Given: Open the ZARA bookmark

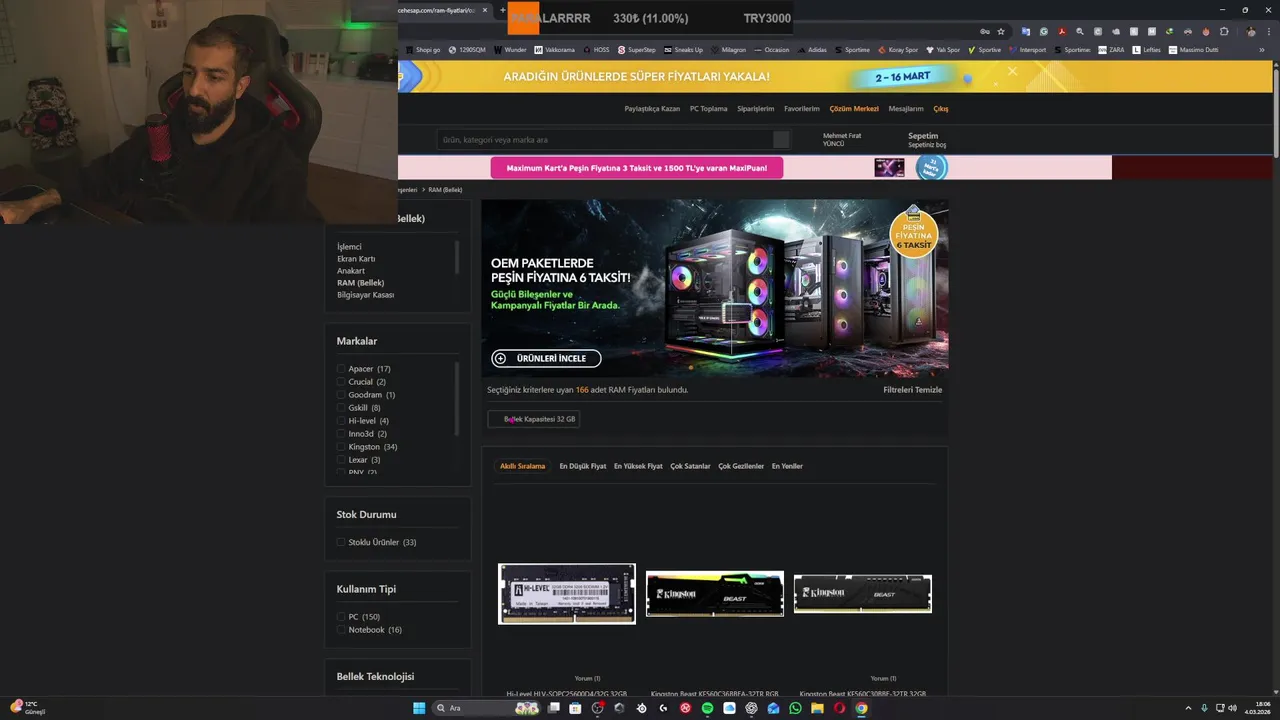Looking at the screenshot, I should click(1111, 49).
